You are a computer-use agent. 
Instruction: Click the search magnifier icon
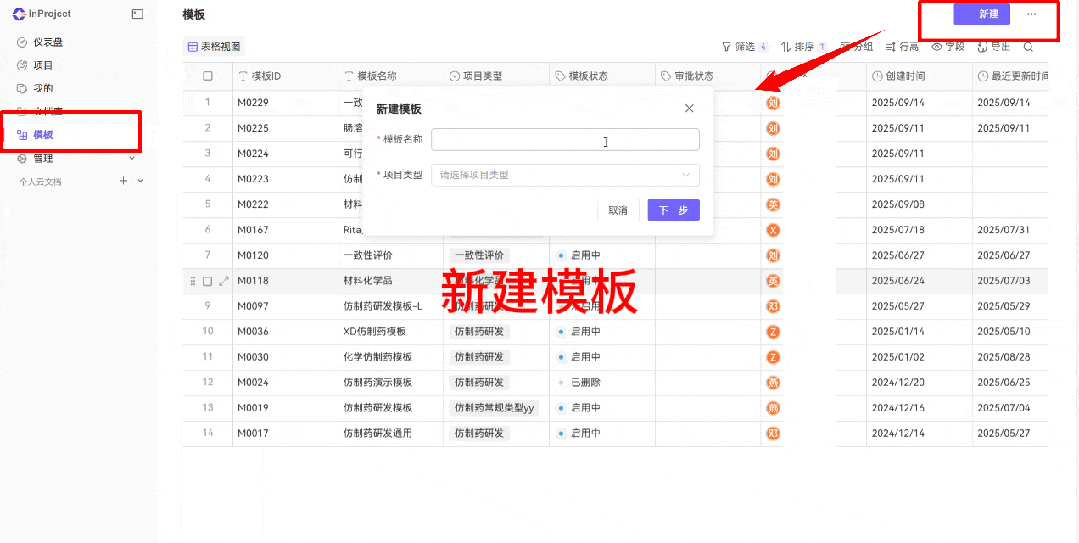(x=1028, y=47)
